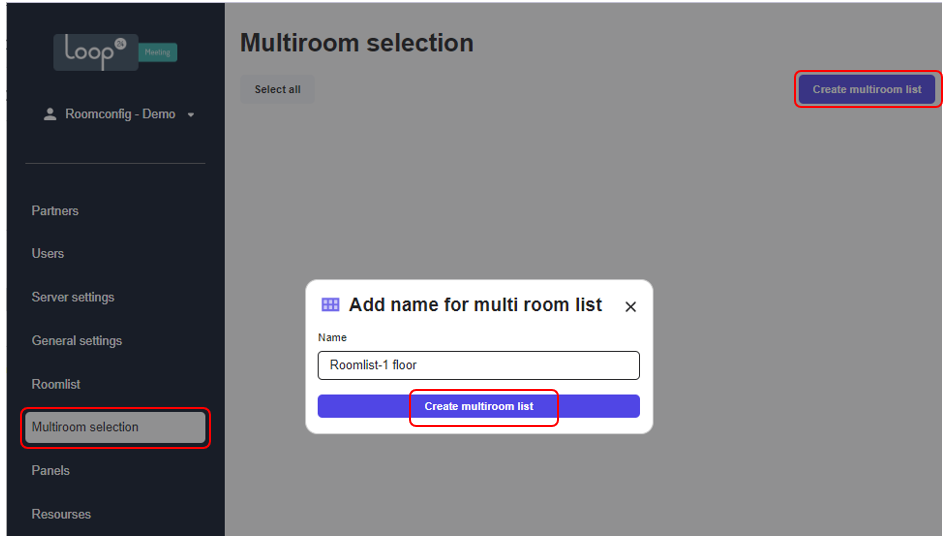Close the Add name dialog
Image resolution: width=949 pixels, height=540 pixels.
coord(631,307)
